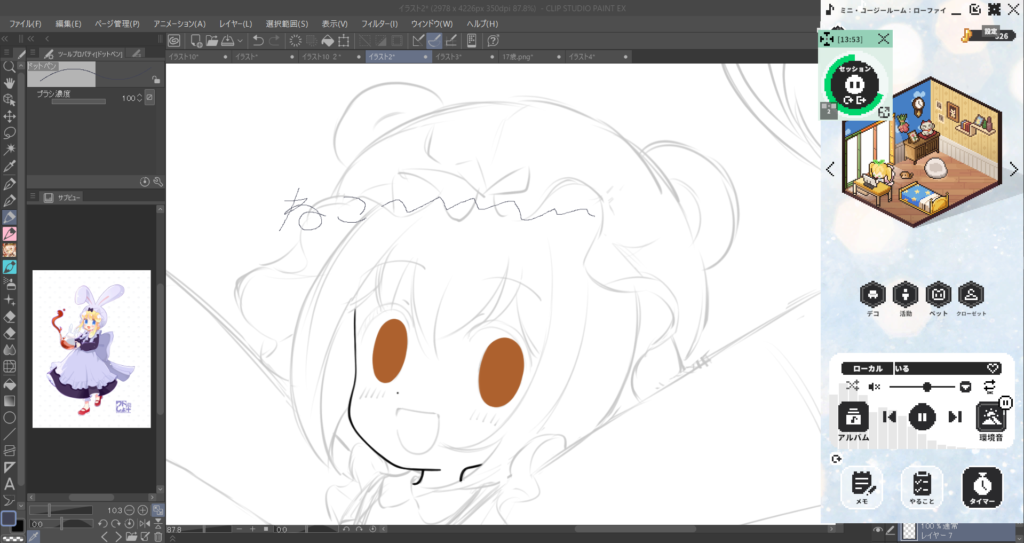Open the デコ (Deco) furniture icon

[x=872, y=294]
